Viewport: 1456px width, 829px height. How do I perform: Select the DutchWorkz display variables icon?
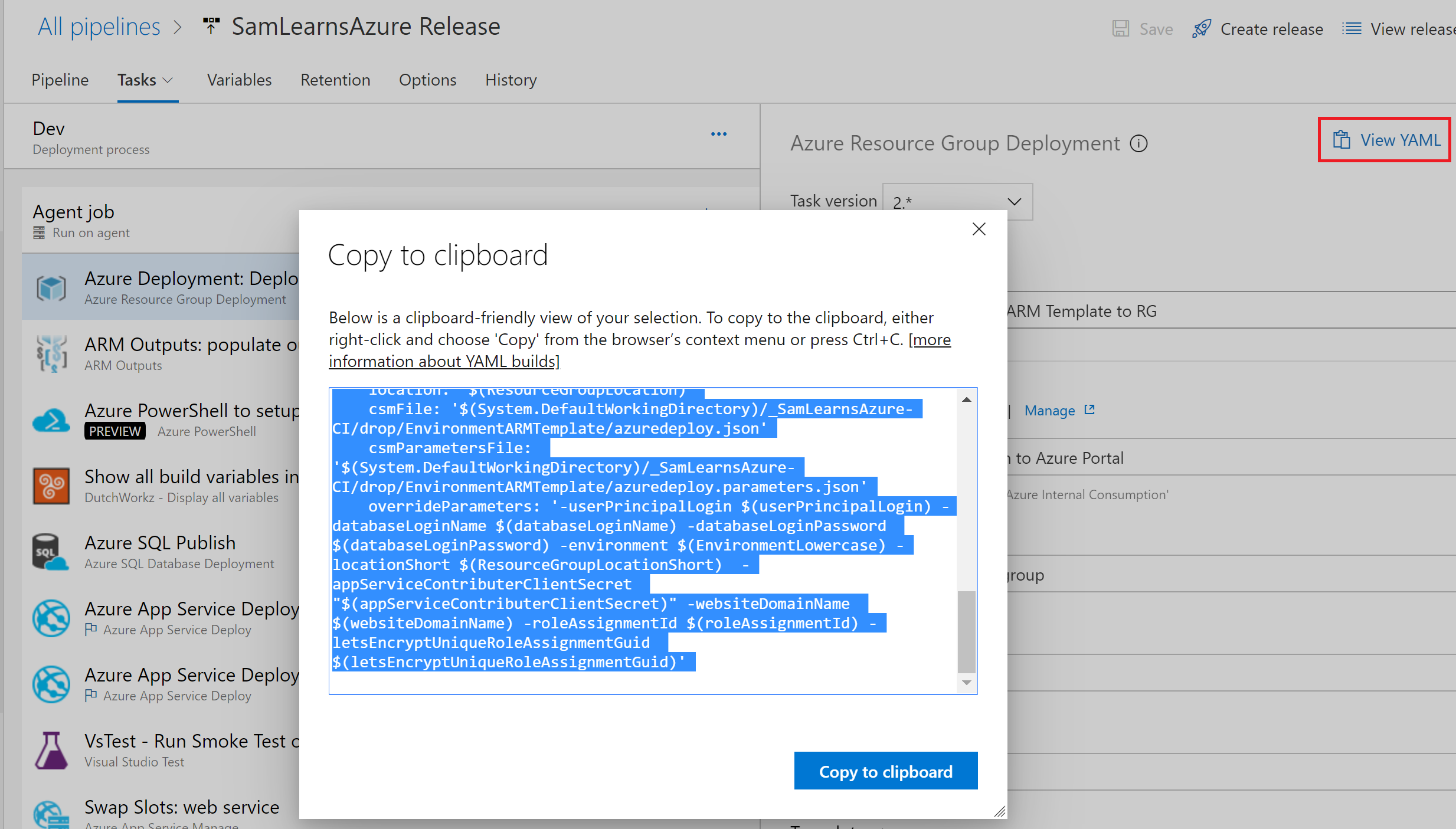[x=51, y=486]
